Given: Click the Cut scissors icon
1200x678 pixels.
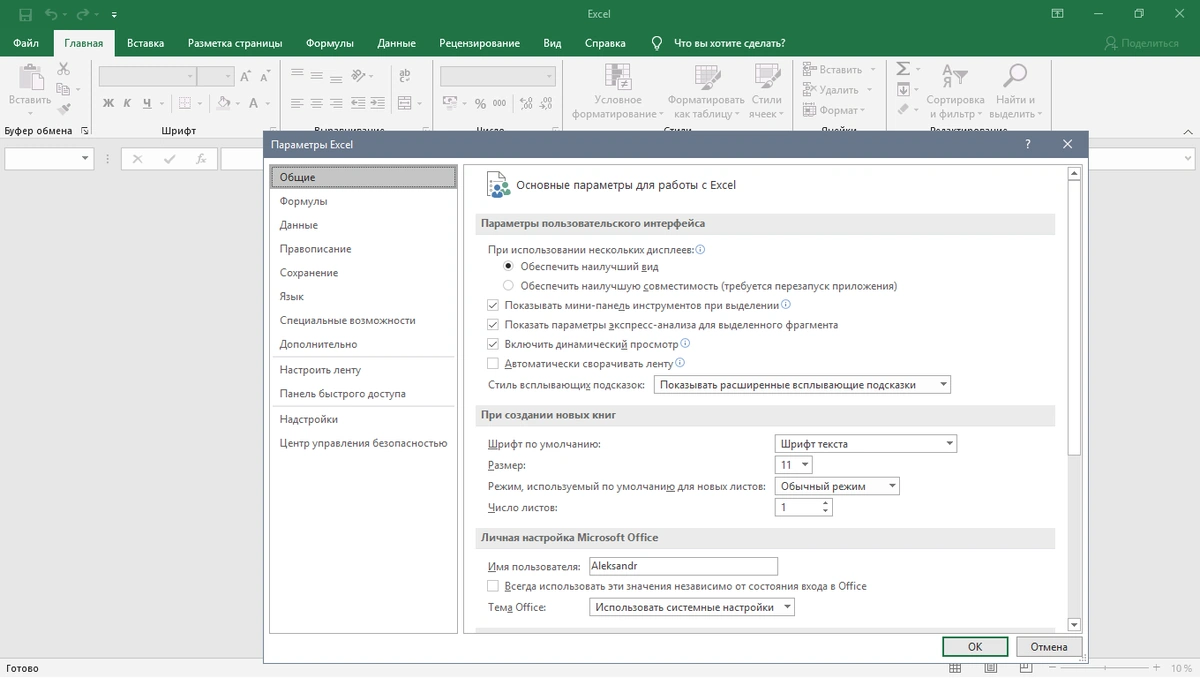Looking at the screenshot, I should tap(64, 69).
